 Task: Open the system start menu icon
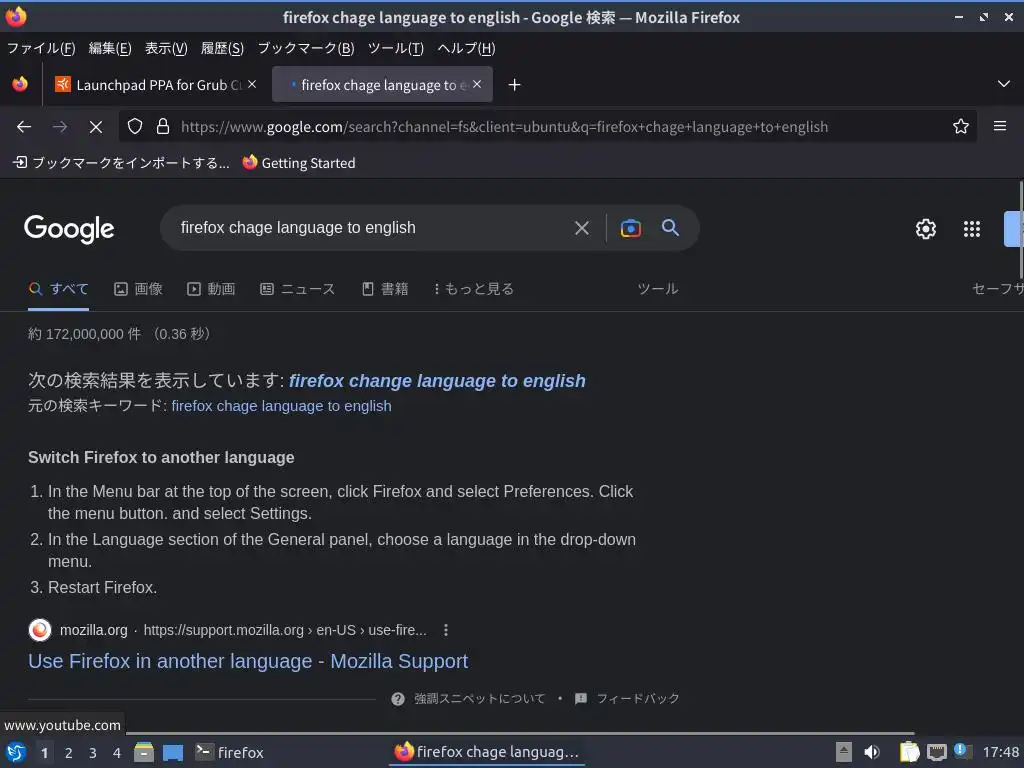(x=16, y=752)
